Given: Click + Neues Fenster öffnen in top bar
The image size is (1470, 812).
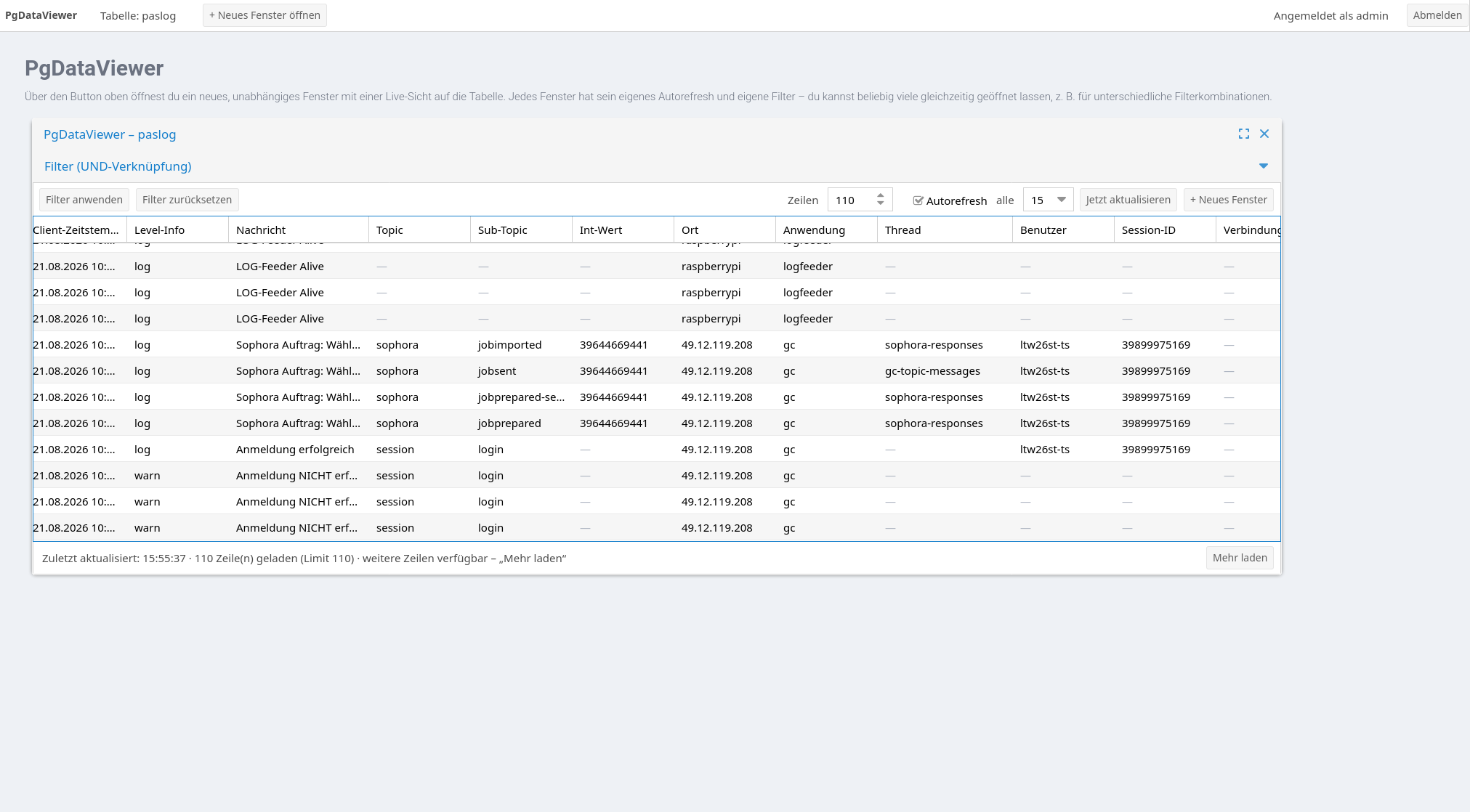Looking at the screenshot, I should click(x=264, y=15).
